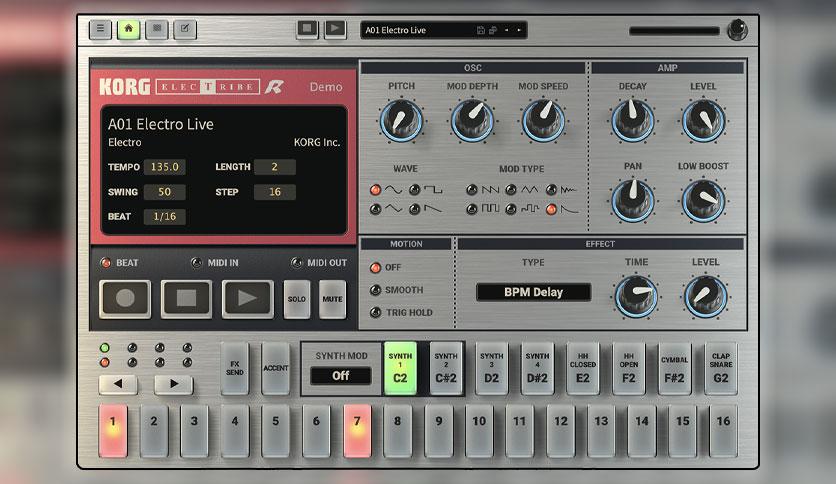Open the Synth Mod Off selector
The height and width of the screenshot is (484, 836).
click(x=341, y=376)
